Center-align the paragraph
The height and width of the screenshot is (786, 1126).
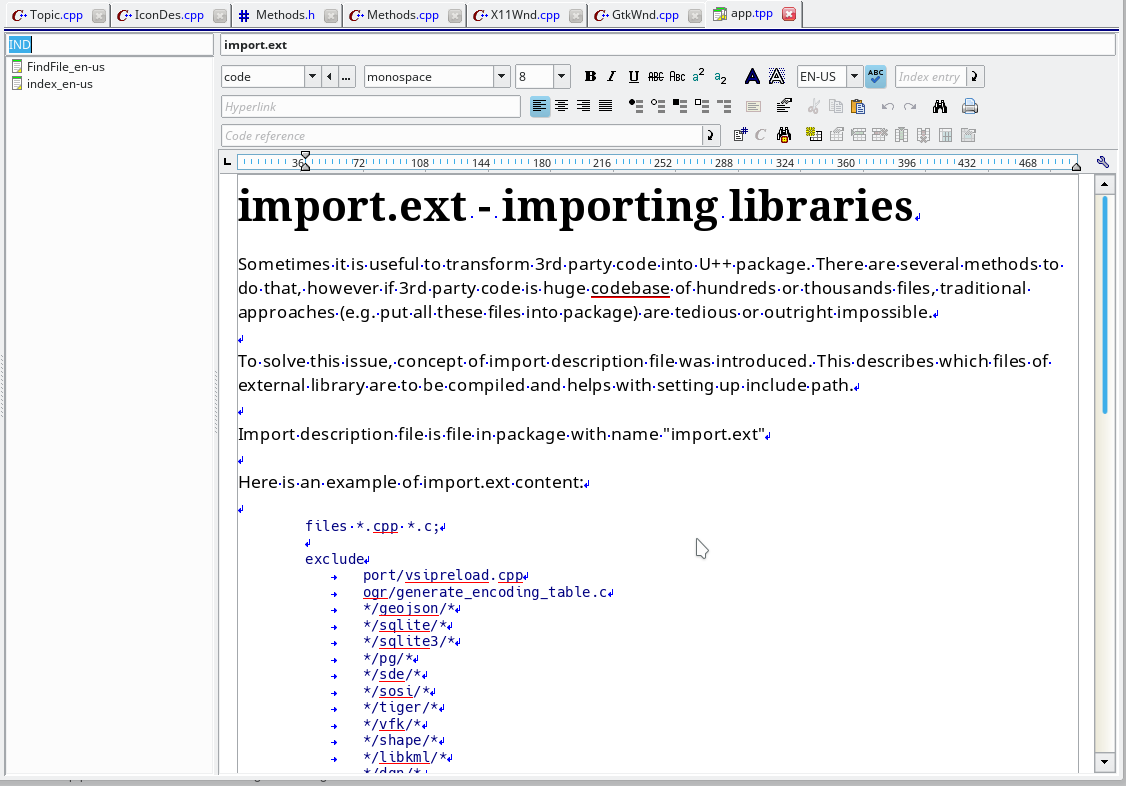point(562,106)
